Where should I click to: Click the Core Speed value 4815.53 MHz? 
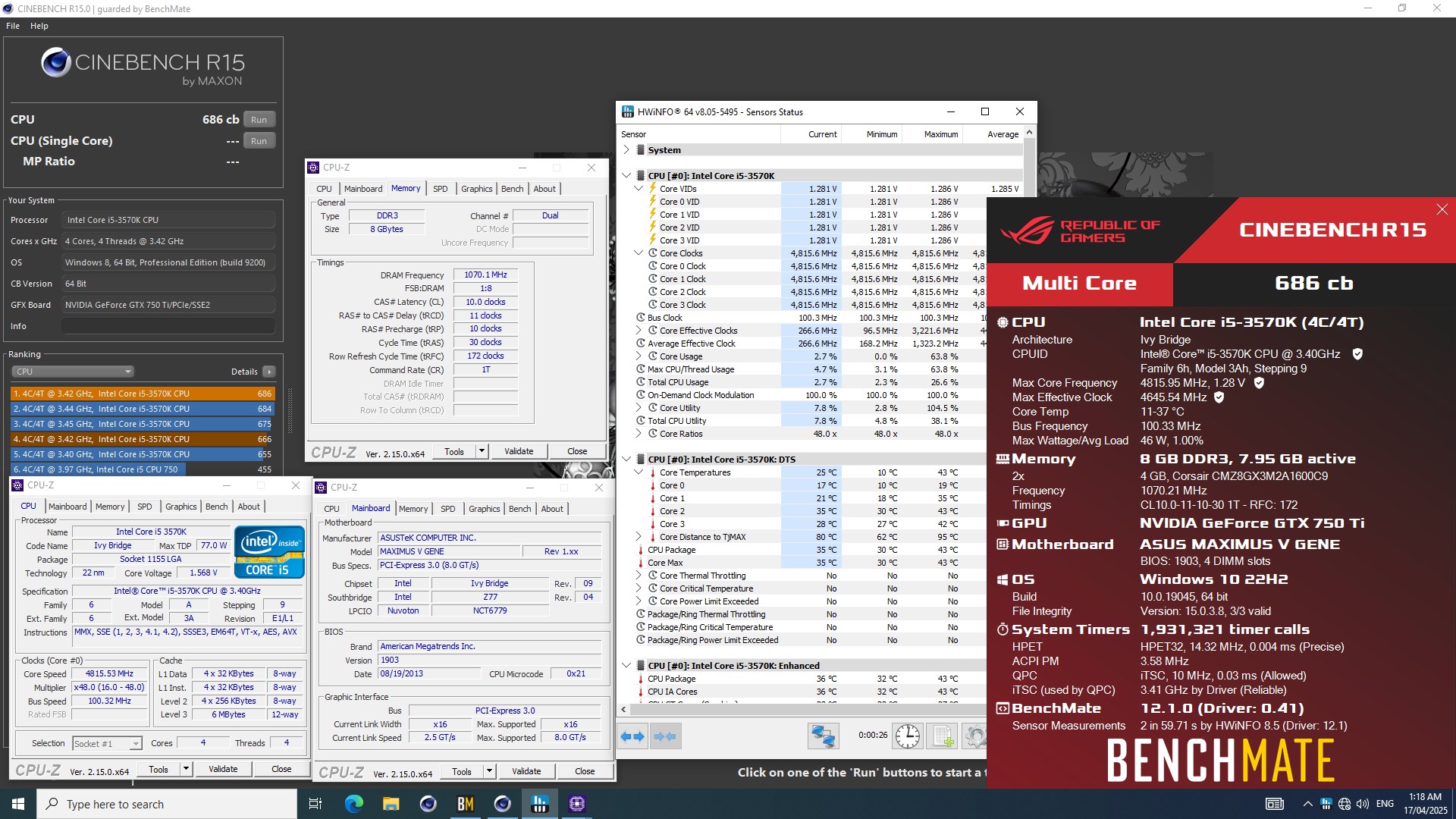[x=109, y=673]
